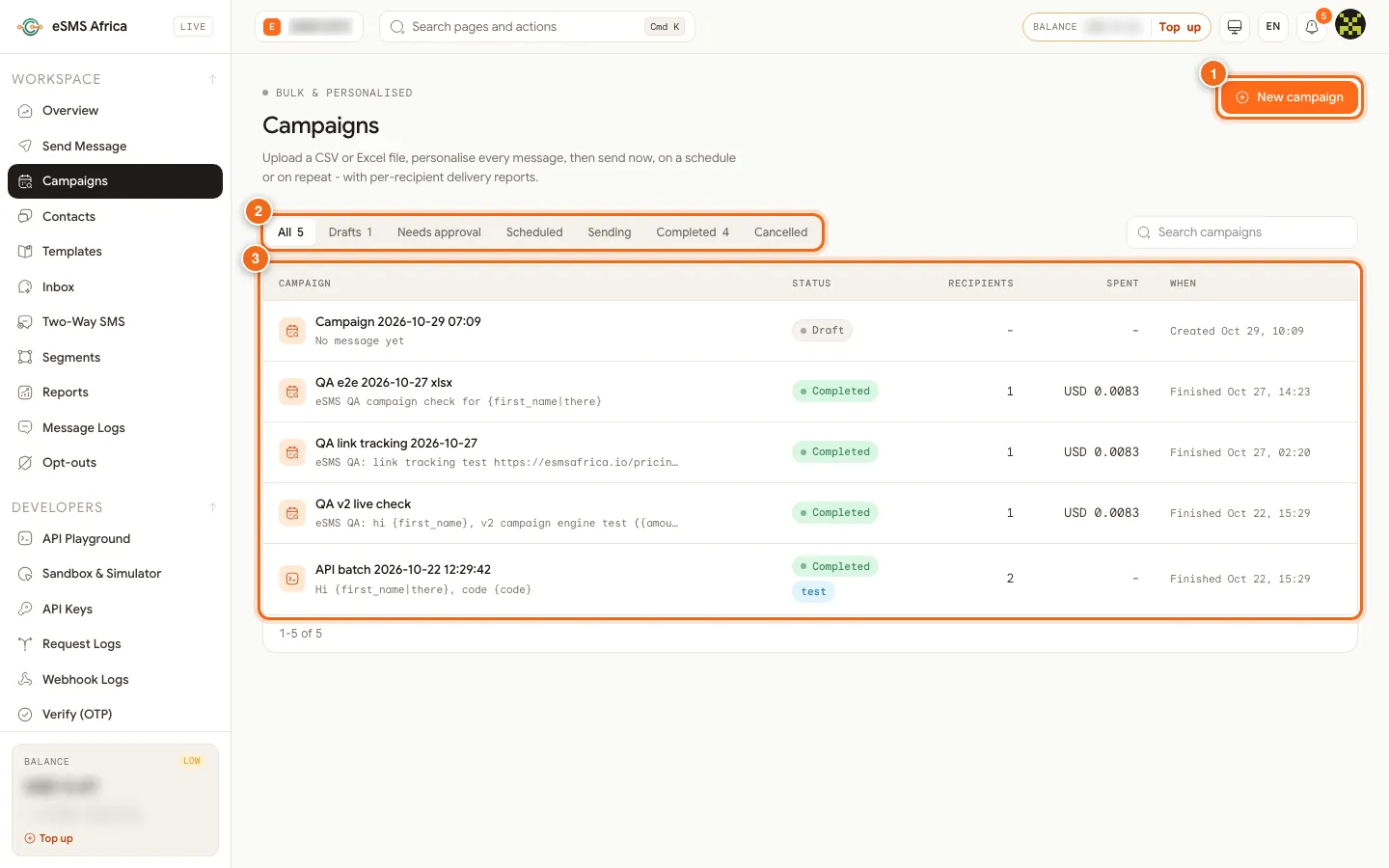Open the API Playground terminal icon
This screenshot has height=868, width=1389.
25,538
